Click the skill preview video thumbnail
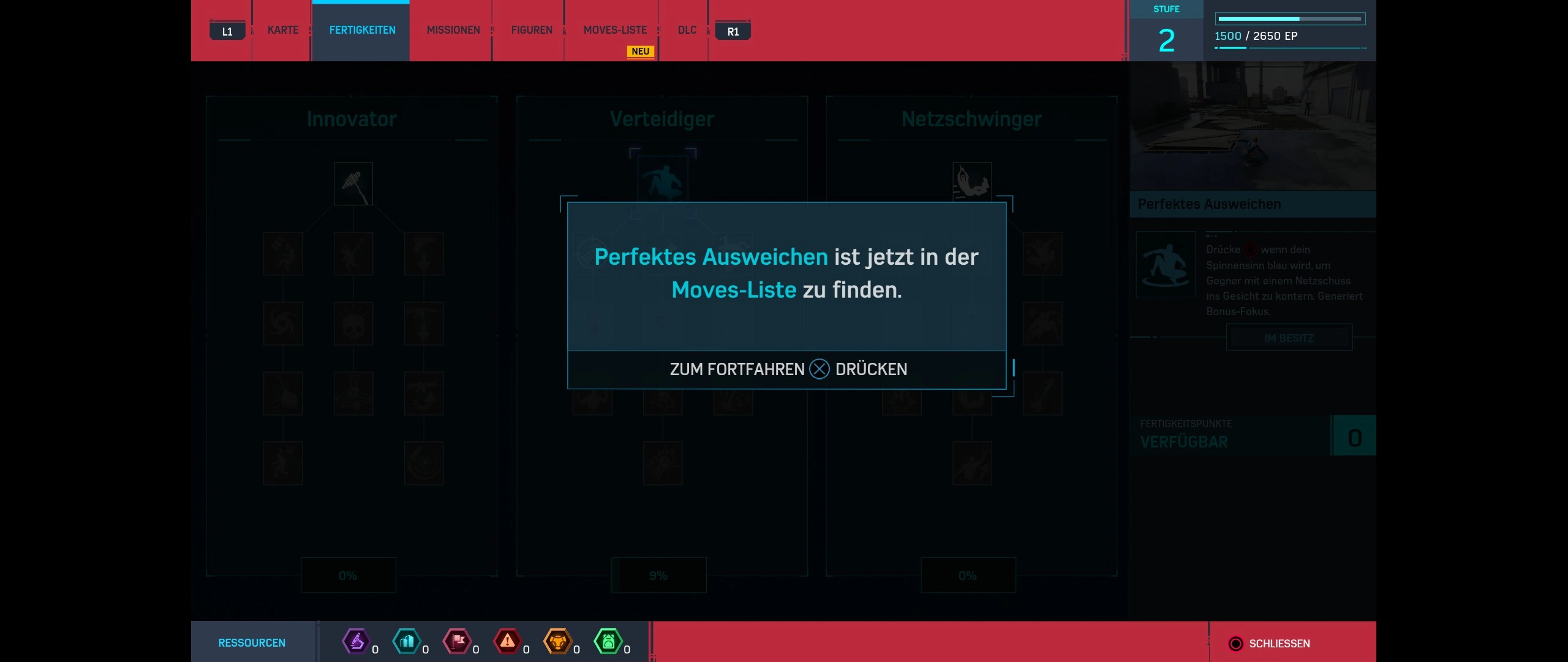 click(x=1253, y=126)
